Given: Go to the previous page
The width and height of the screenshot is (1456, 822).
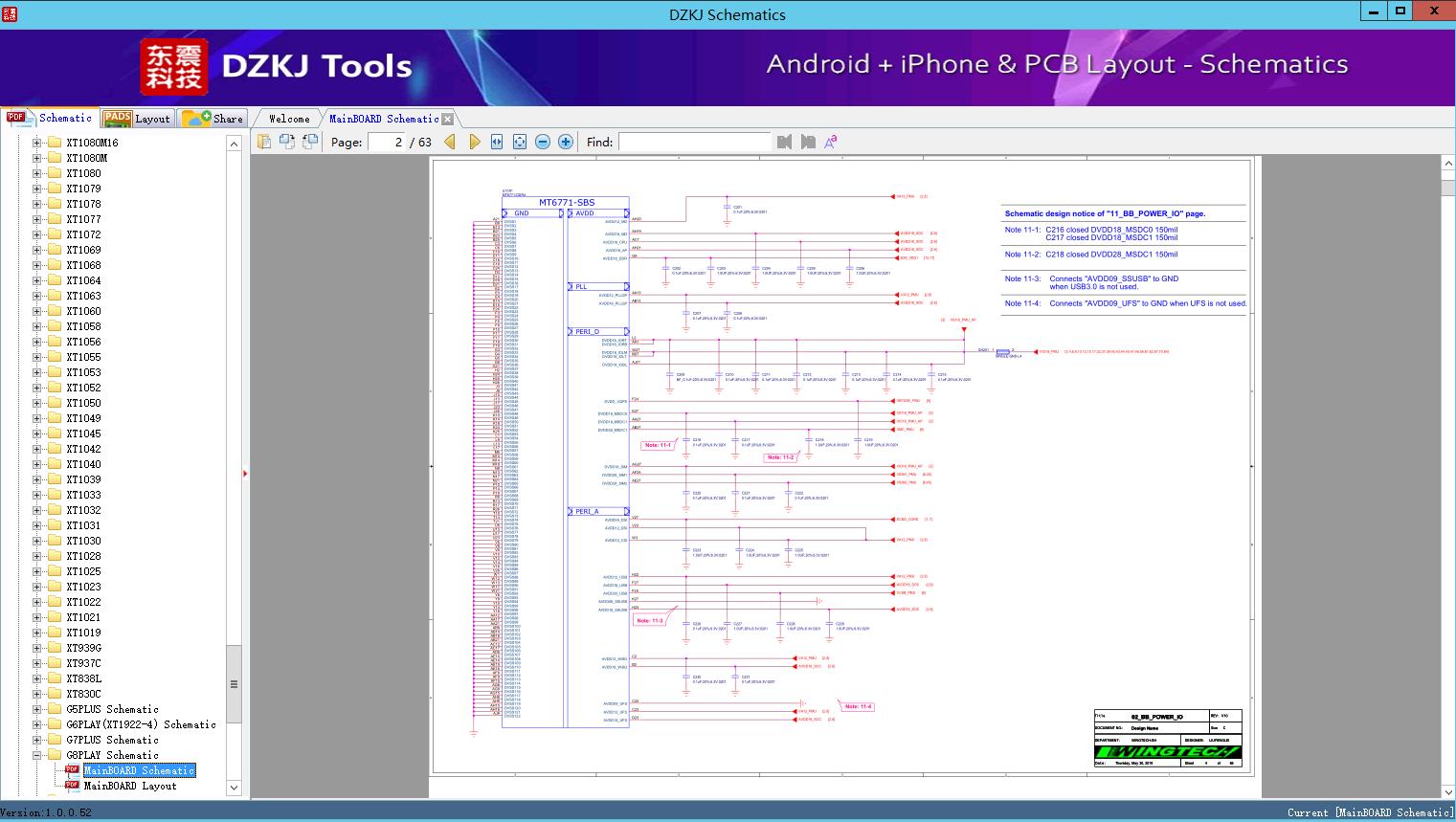Looking at the screenshot, I should point(450,142).
